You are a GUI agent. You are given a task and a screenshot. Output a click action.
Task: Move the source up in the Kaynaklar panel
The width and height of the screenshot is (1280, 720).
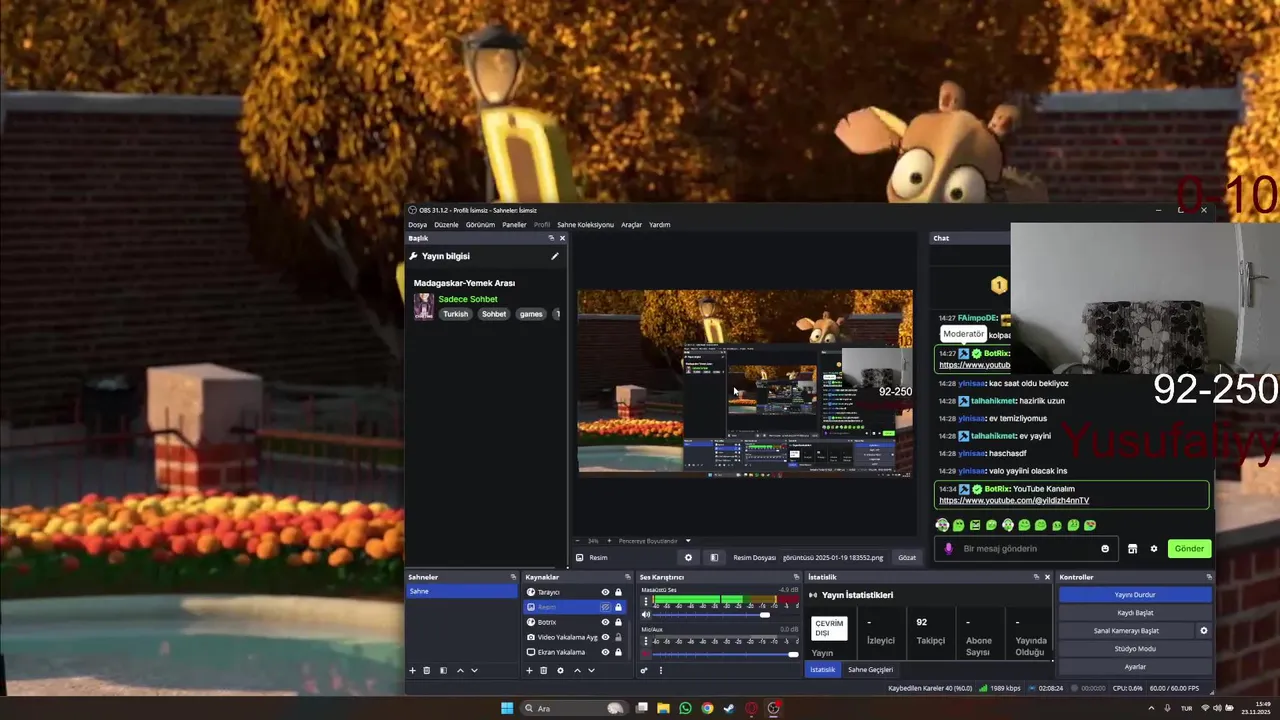pos(577,670)
